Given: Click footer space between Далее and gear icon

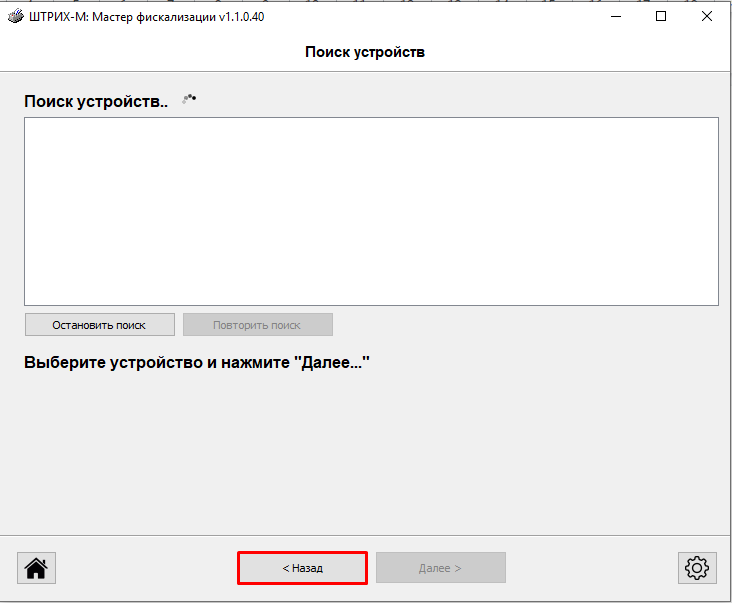Looking at the screenshot, I should pos(590,568).
